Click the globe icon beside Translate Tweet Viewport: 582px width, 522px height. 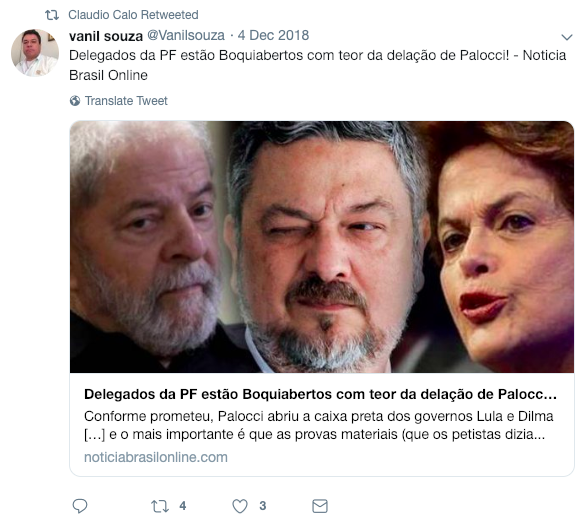tap(75, 101)
